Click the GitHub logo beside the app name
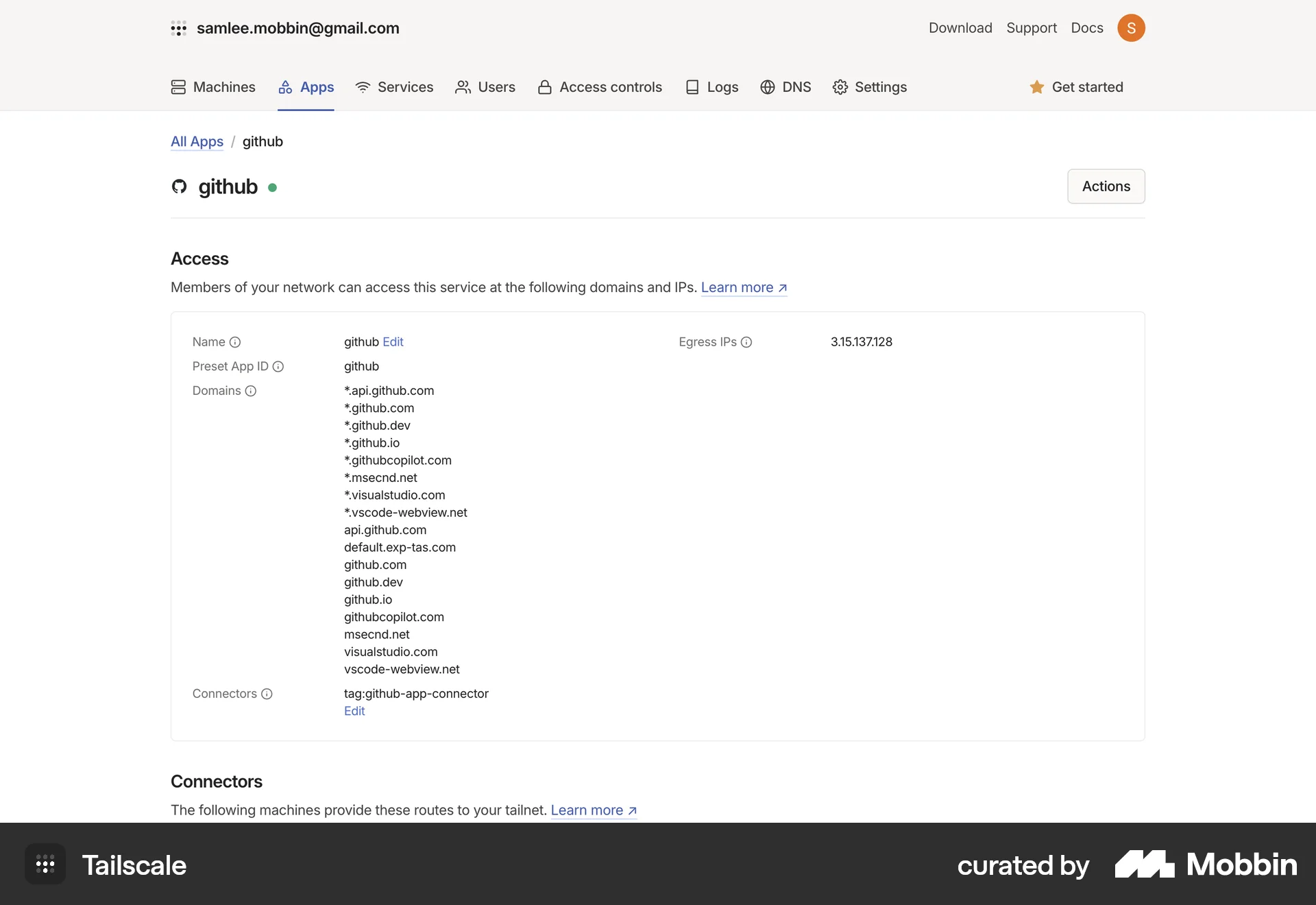Viewport: 1316px width, 905px height. pos(179,186)
